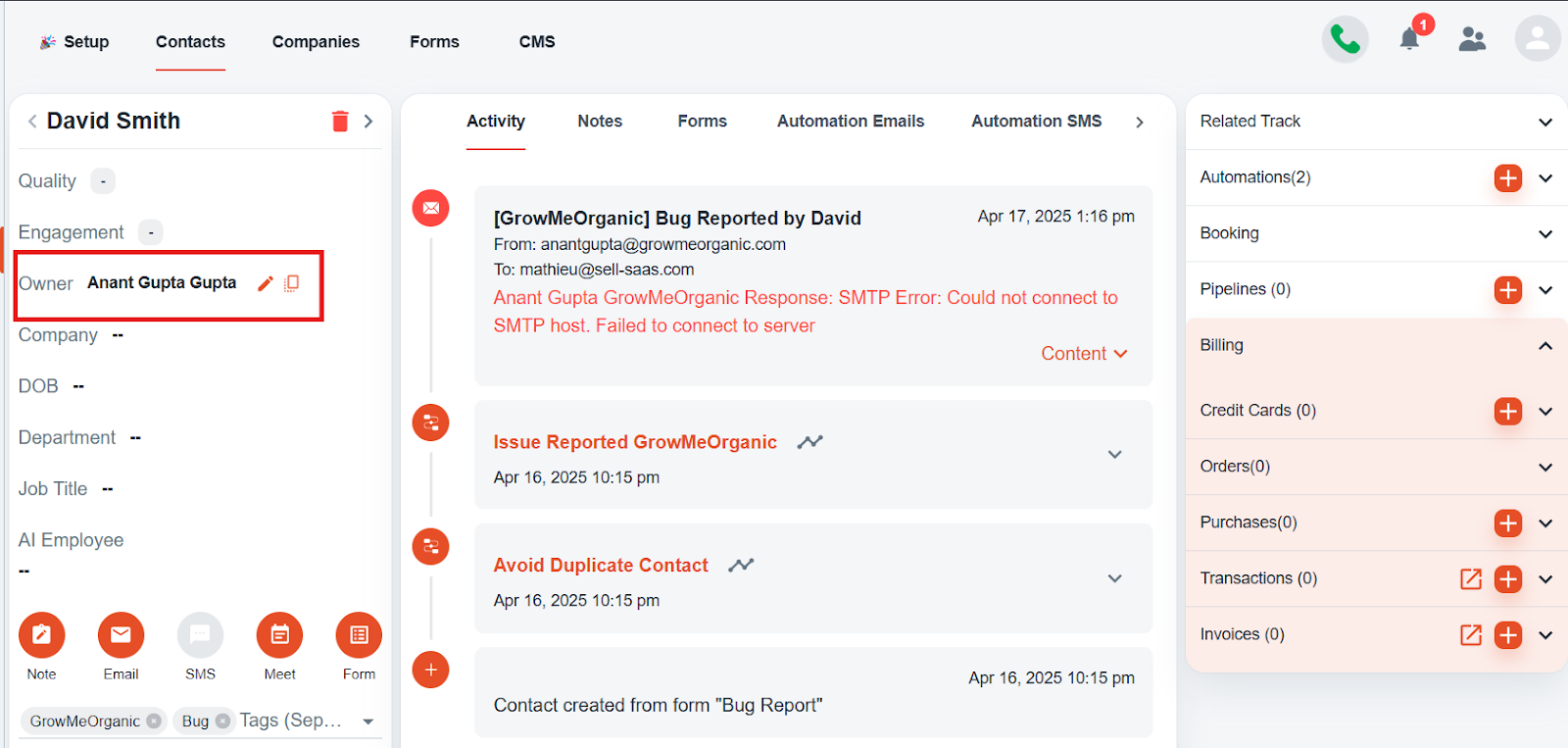
Task: Remove the GrowMeOrganic tag
Action: 154,721
